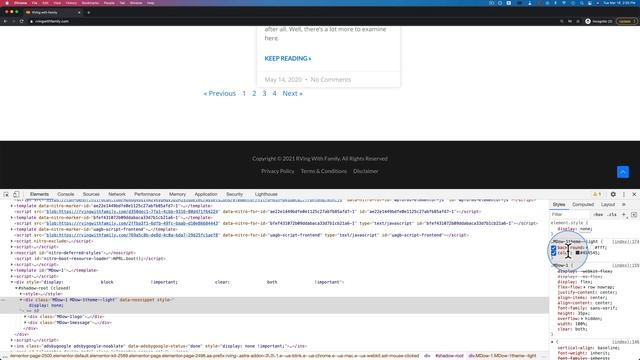Go to pagination page 4
640x360 pixels.
[x=274, y=93]
